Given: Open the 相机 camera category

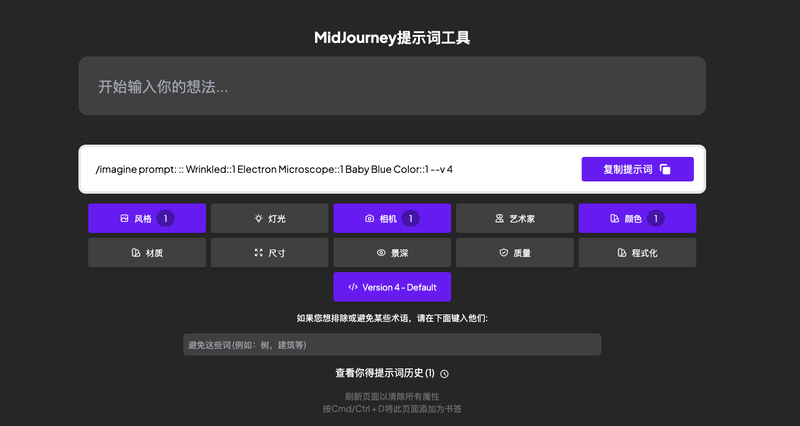Looking at the screenshot, I should (392, 218).
